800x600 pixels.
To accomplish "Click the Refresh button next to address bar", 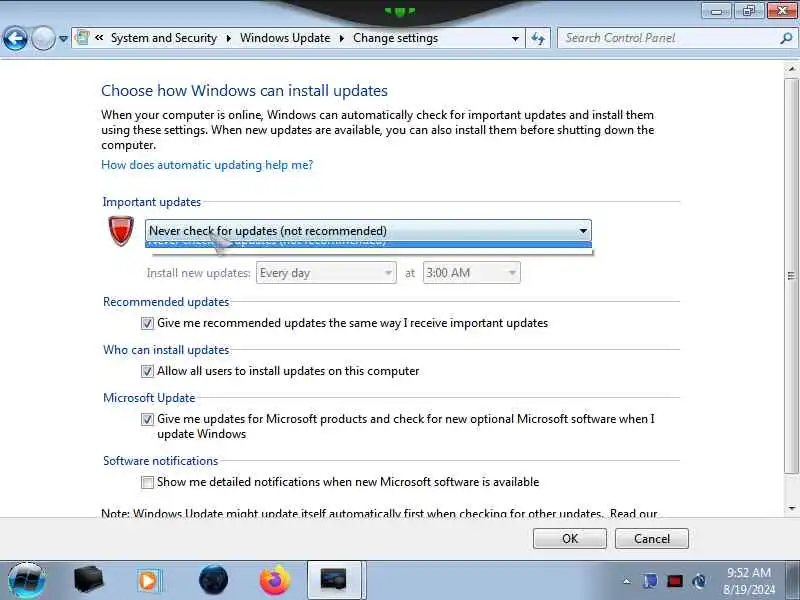I will click(x=538, y=38).
